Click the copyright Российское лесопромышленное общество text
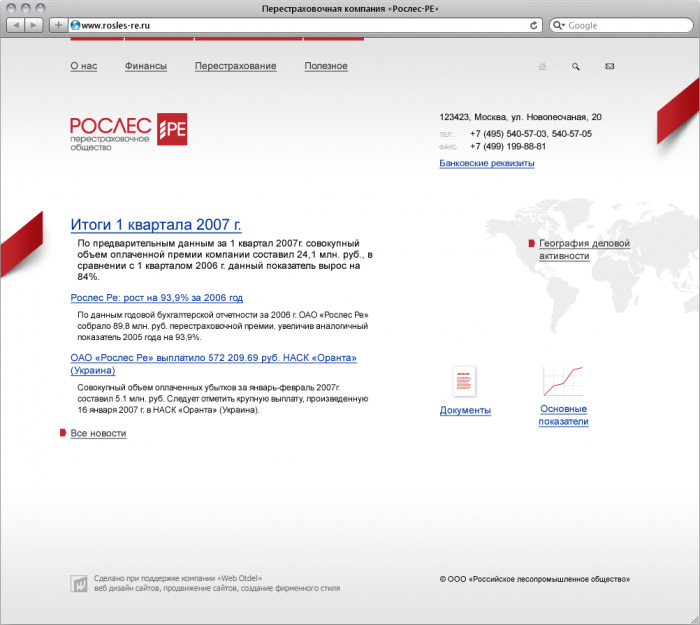The image size is (700, 625). [x=535, y=579]
